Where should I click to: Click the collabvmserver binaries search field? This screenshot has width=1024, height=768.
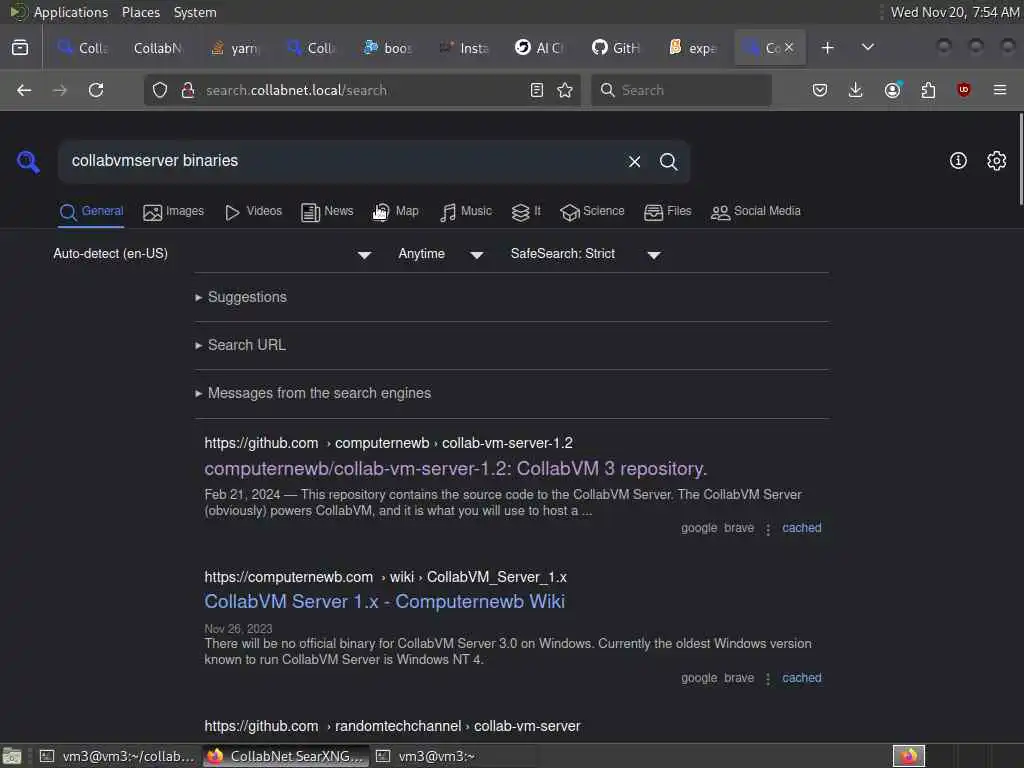tap(343, 161)
